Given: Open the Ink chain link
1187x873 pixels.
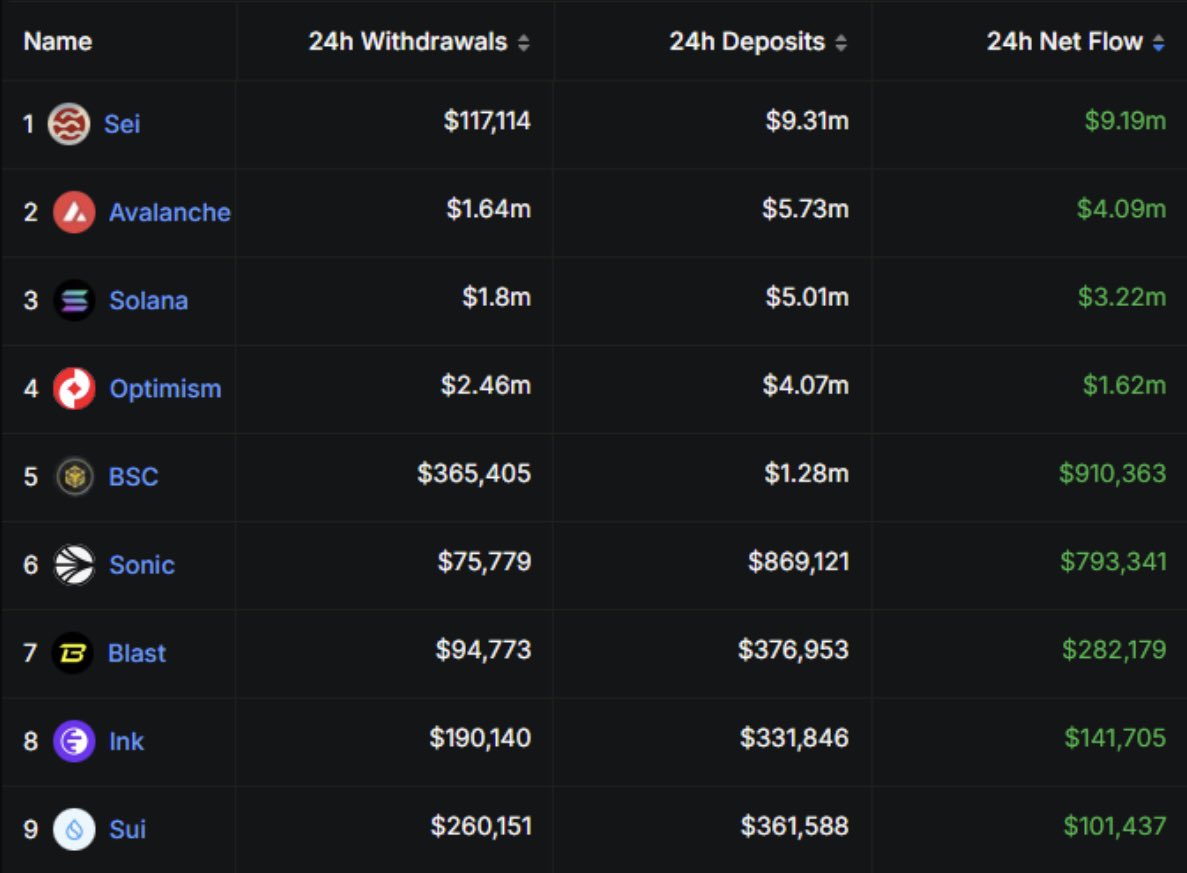Looking at the screenshot, I should coord(126,740).
